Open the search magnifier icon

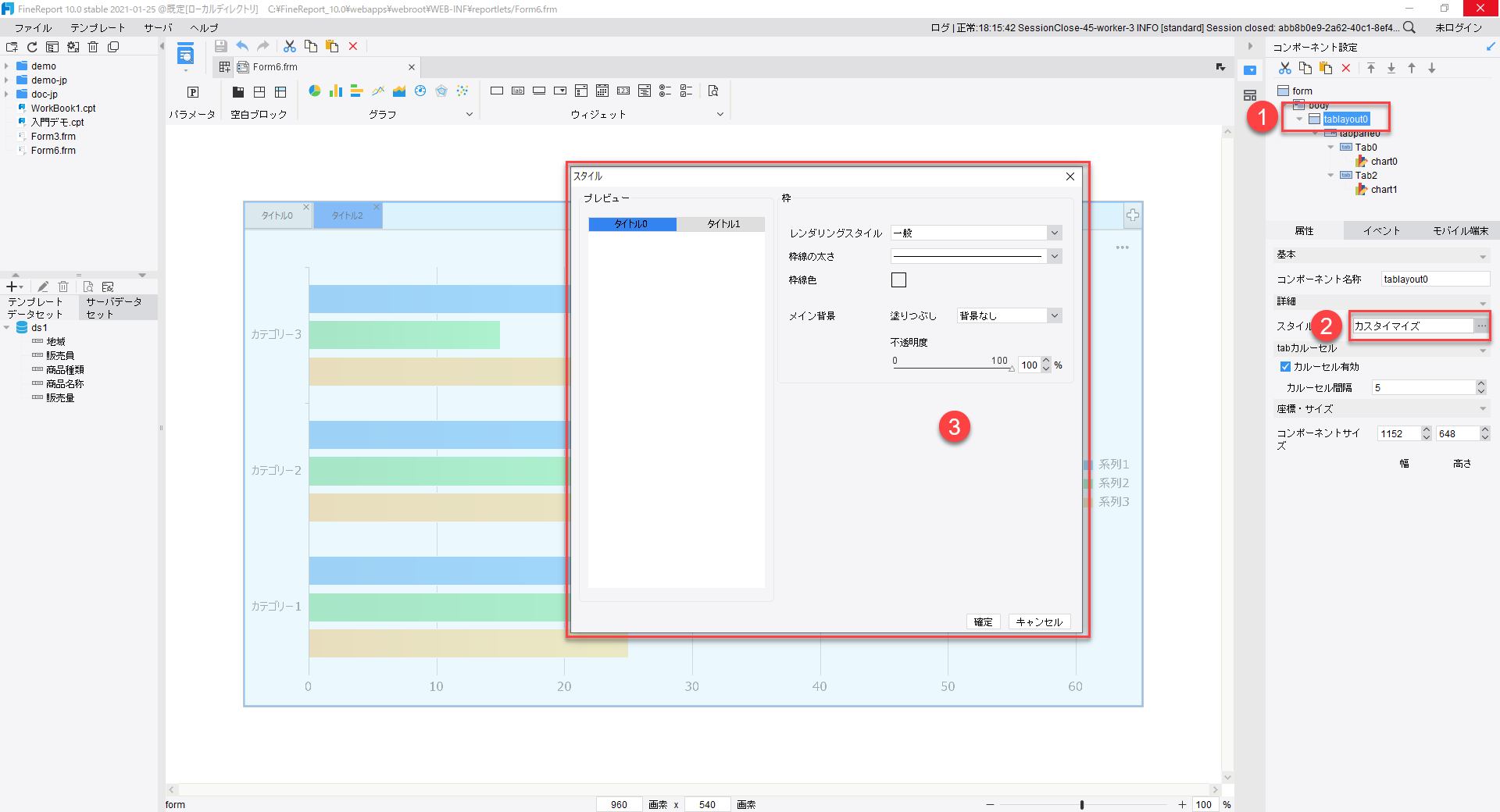click(1409, 27)
